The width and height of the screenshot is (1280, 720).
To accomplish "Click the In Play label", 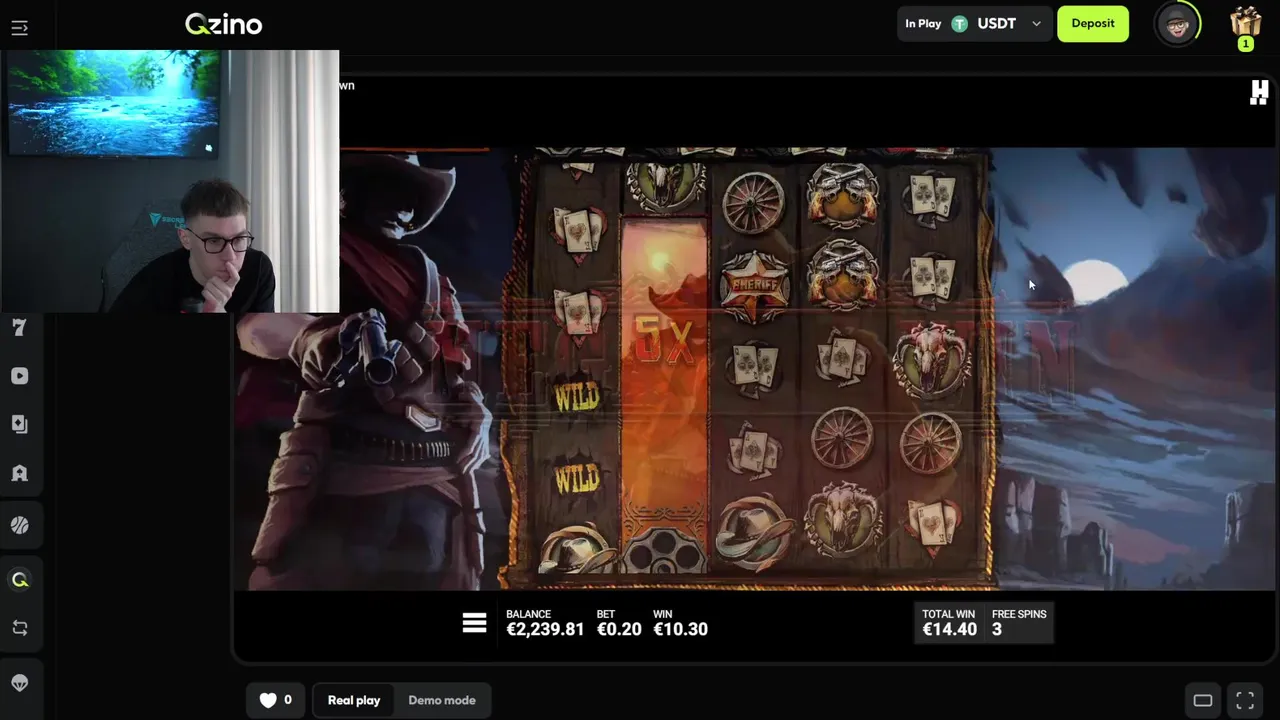I will [923, 24].
